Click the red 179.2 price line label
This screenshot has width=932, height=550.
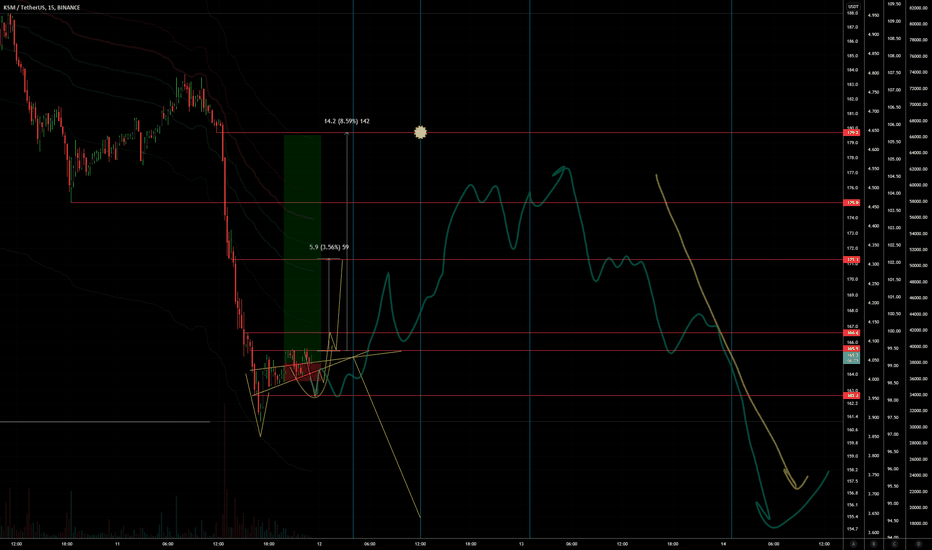tap(852, 133)
